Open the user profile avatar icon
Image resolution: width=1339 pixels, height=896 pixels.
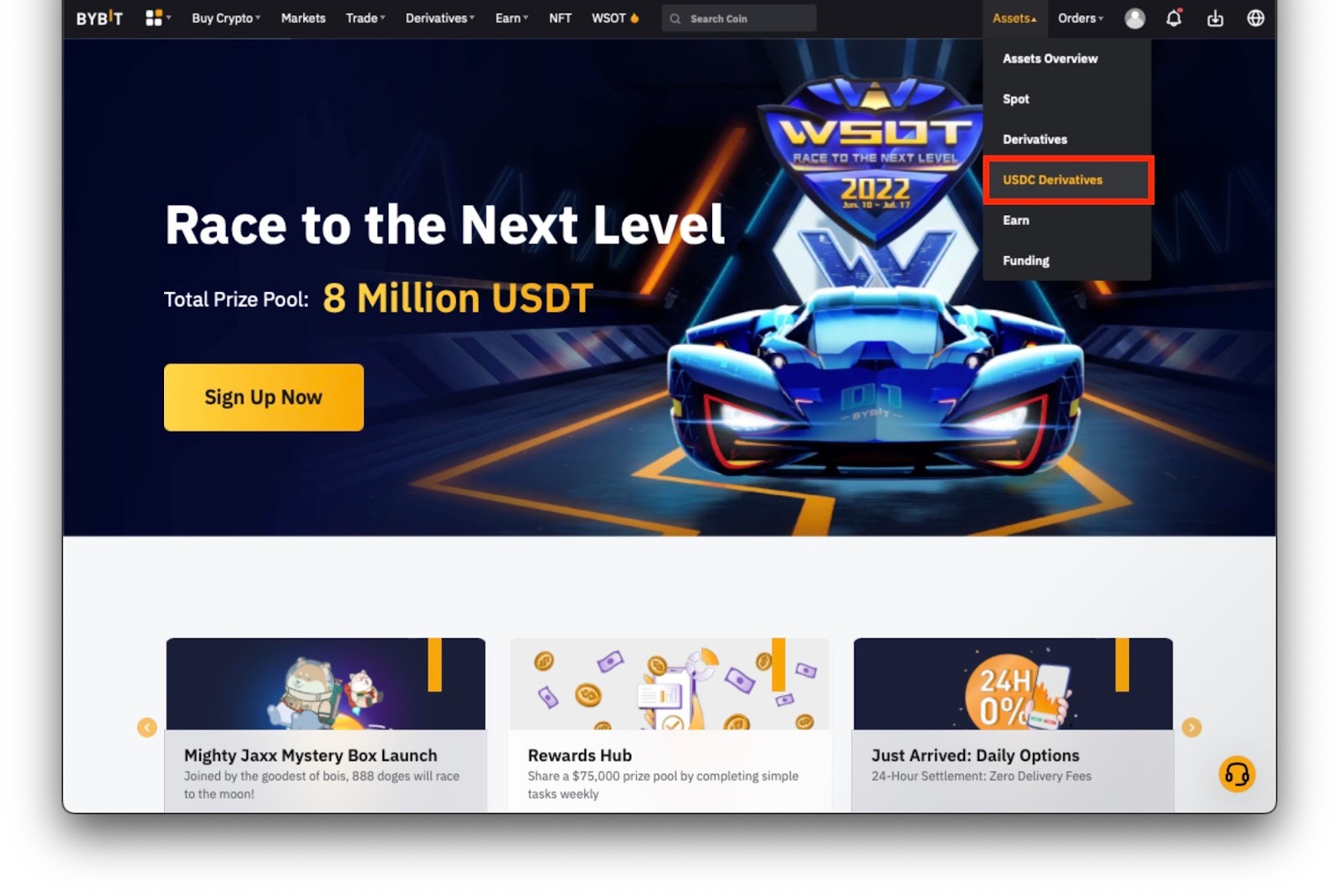(x=1135, y=18)
